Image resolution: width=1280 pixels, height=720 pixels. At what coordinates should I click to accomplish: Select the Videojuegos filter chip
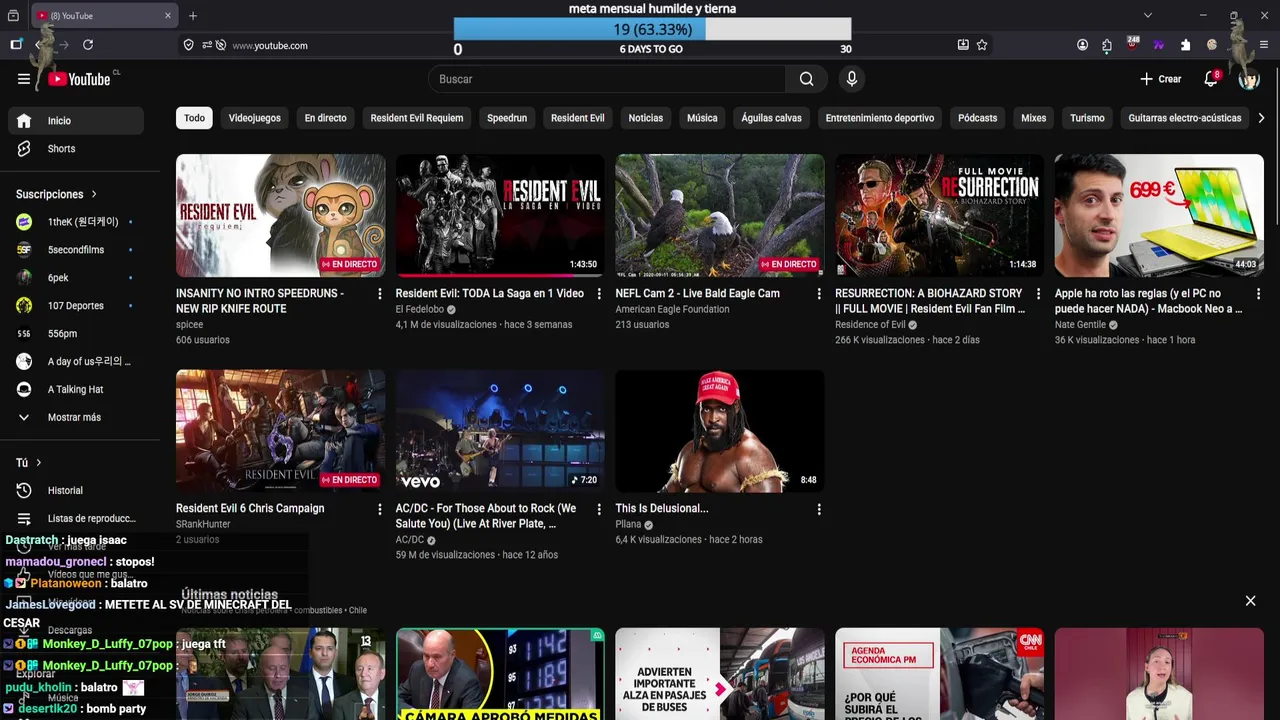click(255, 118)
